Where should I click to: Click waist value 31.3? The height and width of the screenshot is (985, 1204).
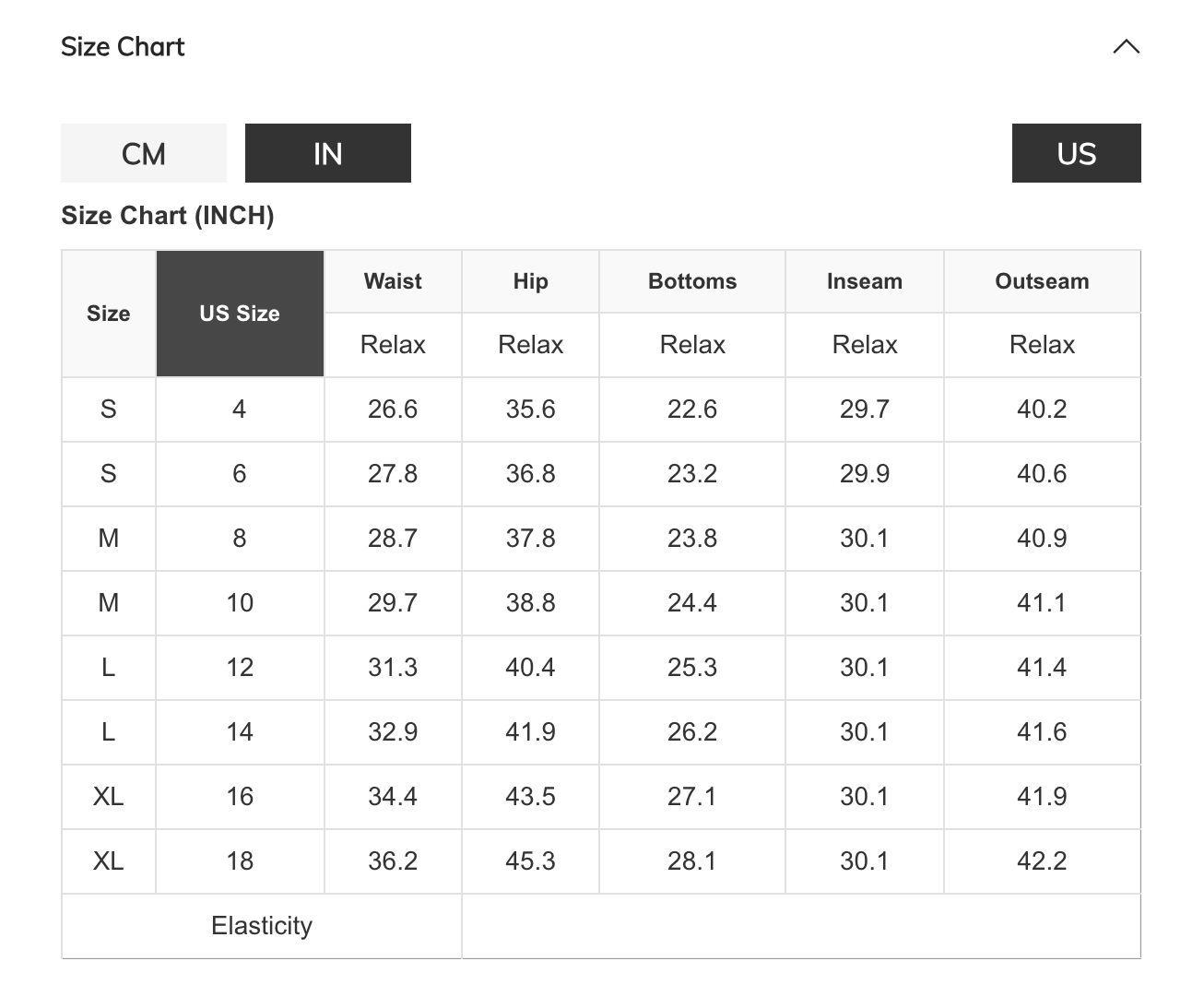(393, 668)
